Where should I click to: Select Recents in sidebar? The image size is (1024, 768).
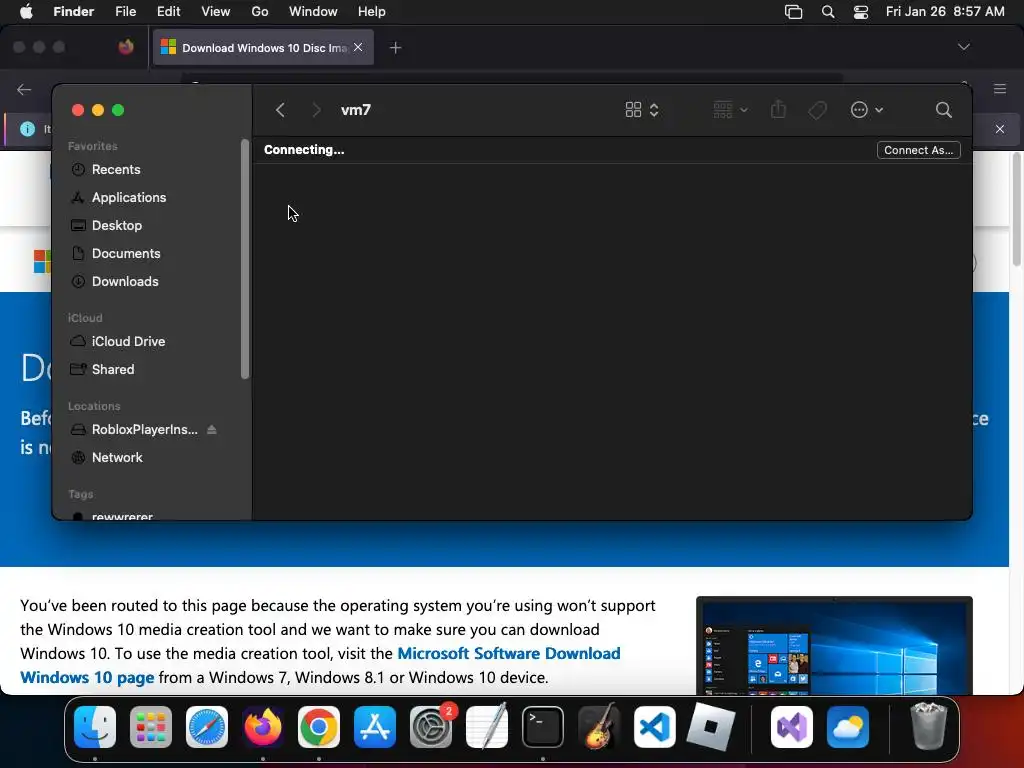pos(115,169)
